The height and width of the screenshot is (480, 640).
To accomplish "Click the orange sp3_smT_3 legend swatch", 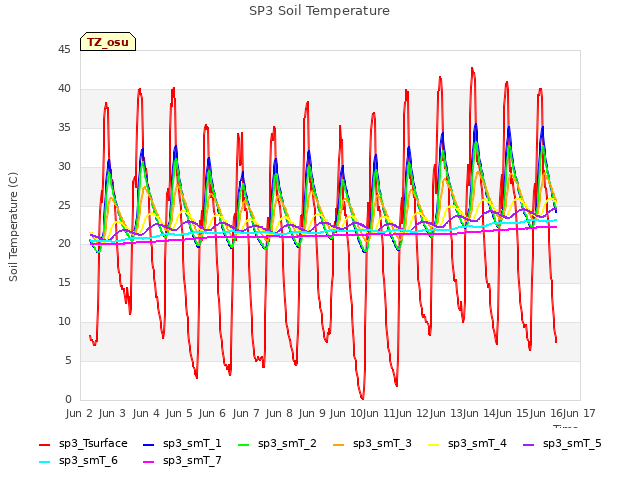I will tap(338, 444).
